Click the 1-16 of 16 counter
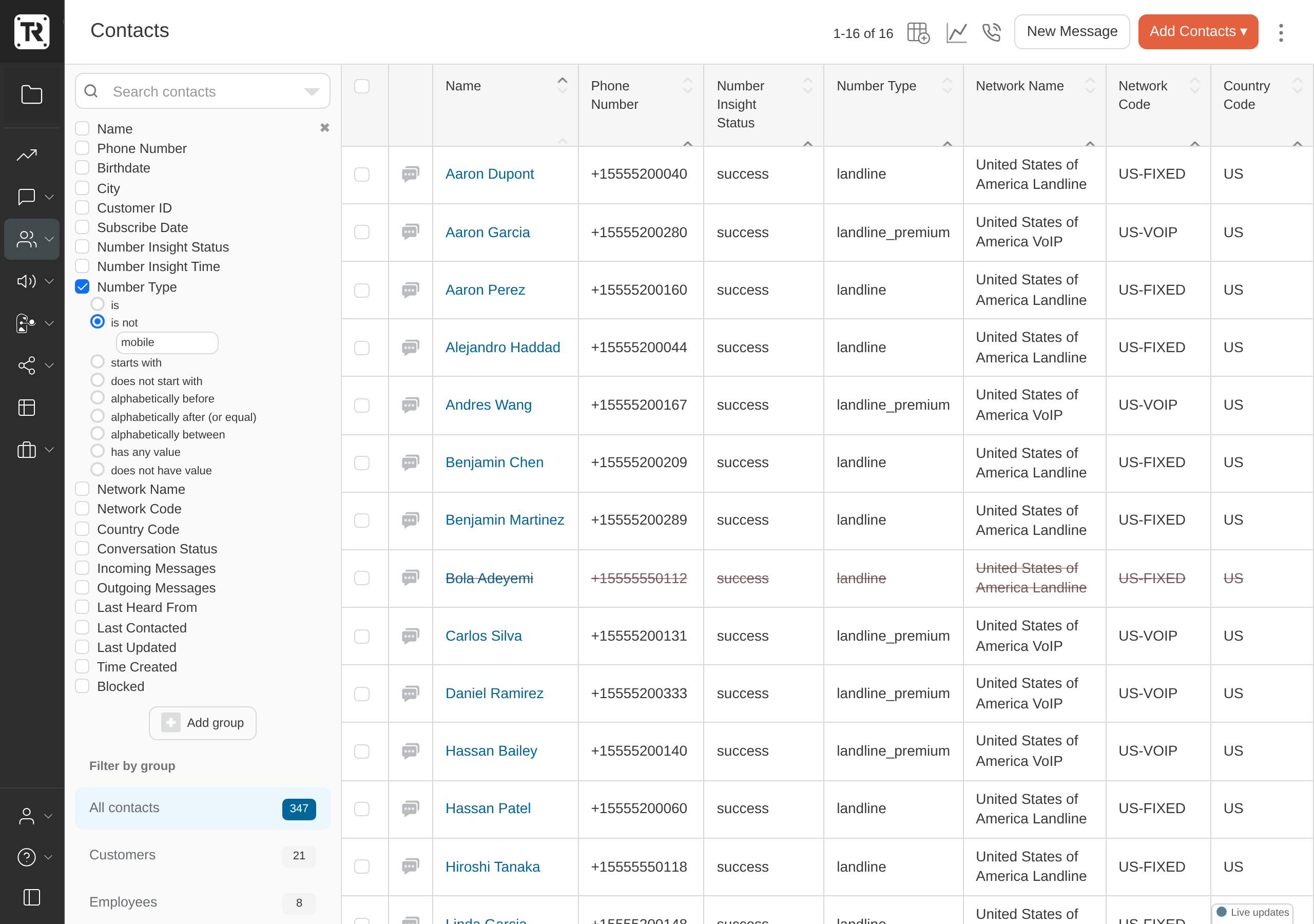The height and width of the screenshot is (924, 1314). point(863,33)
